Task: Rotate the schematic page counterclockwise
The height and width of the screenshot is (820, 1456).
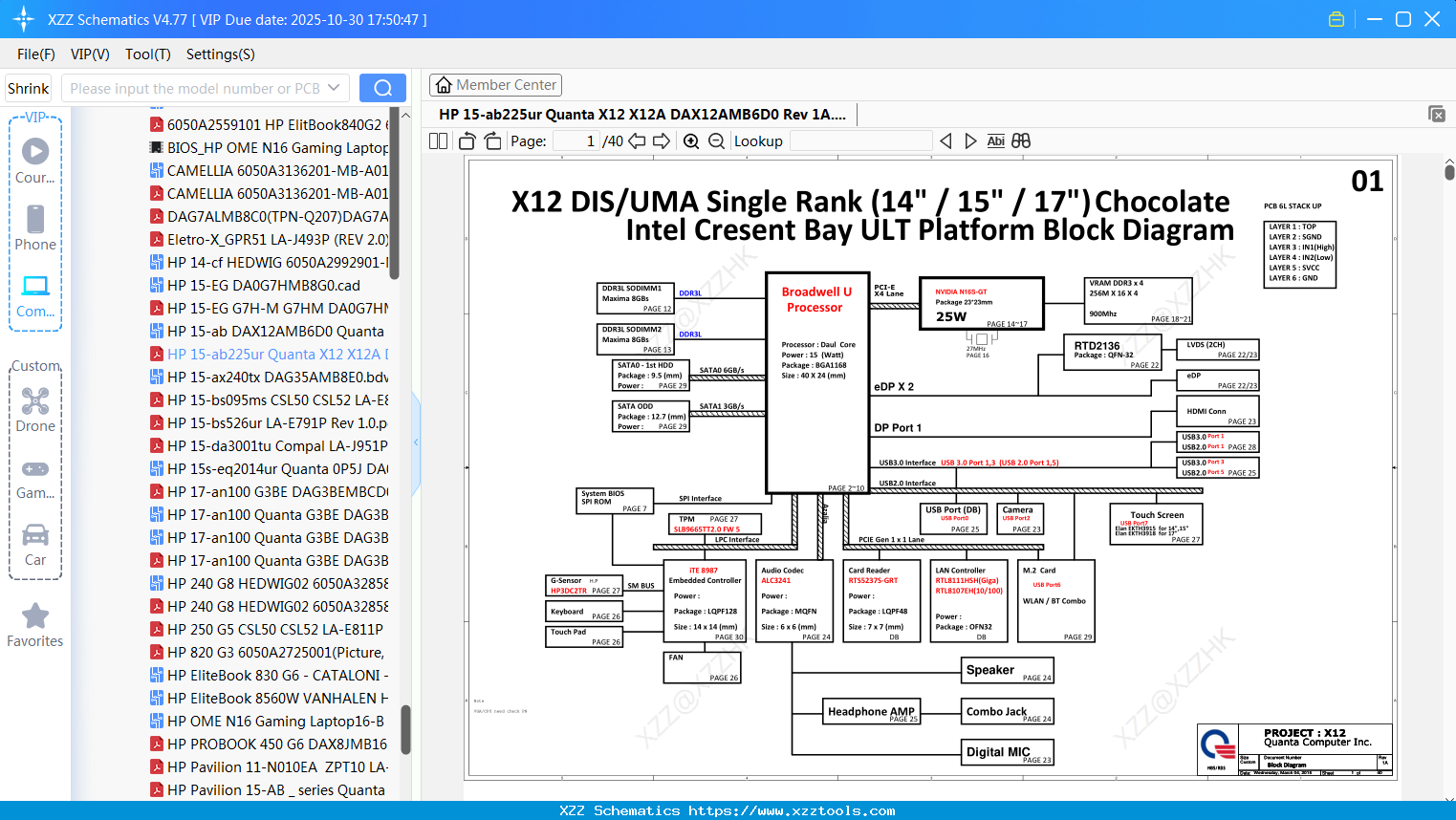Action: coord(467,141)
